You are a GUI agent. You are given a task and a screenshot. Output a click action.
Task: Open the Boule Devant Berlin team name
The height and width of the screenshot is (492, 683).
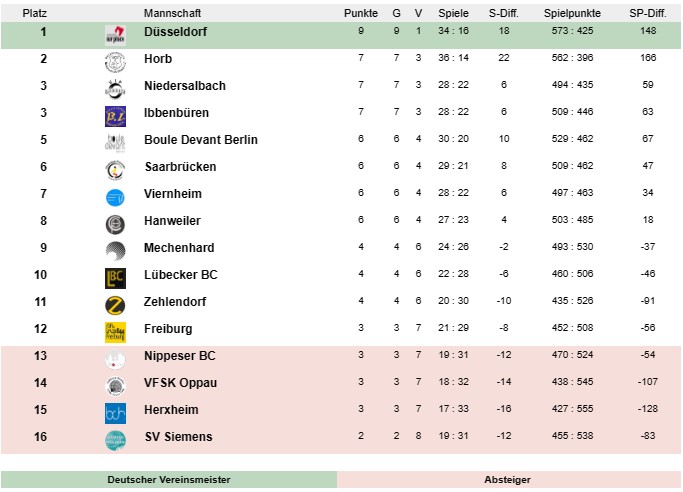[x=201, y=140]
